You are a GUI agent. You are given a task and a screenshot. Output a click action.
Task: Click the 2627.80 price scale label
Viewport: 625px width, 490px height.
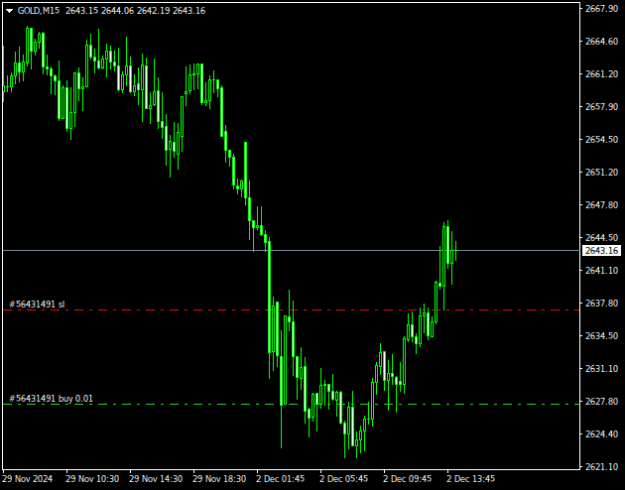601,401
